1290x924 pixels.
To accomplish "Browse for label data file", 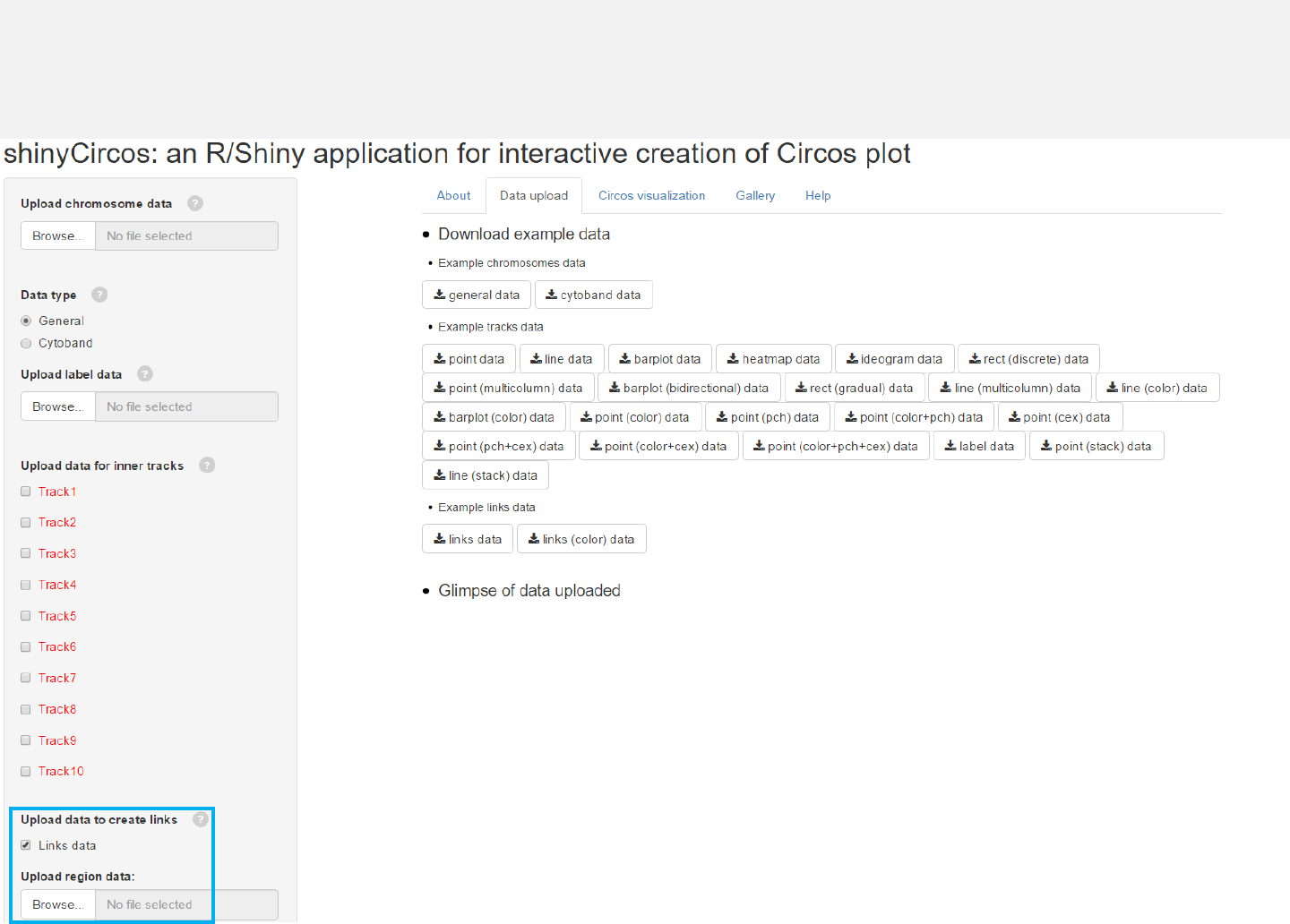I will coord(58,406).
